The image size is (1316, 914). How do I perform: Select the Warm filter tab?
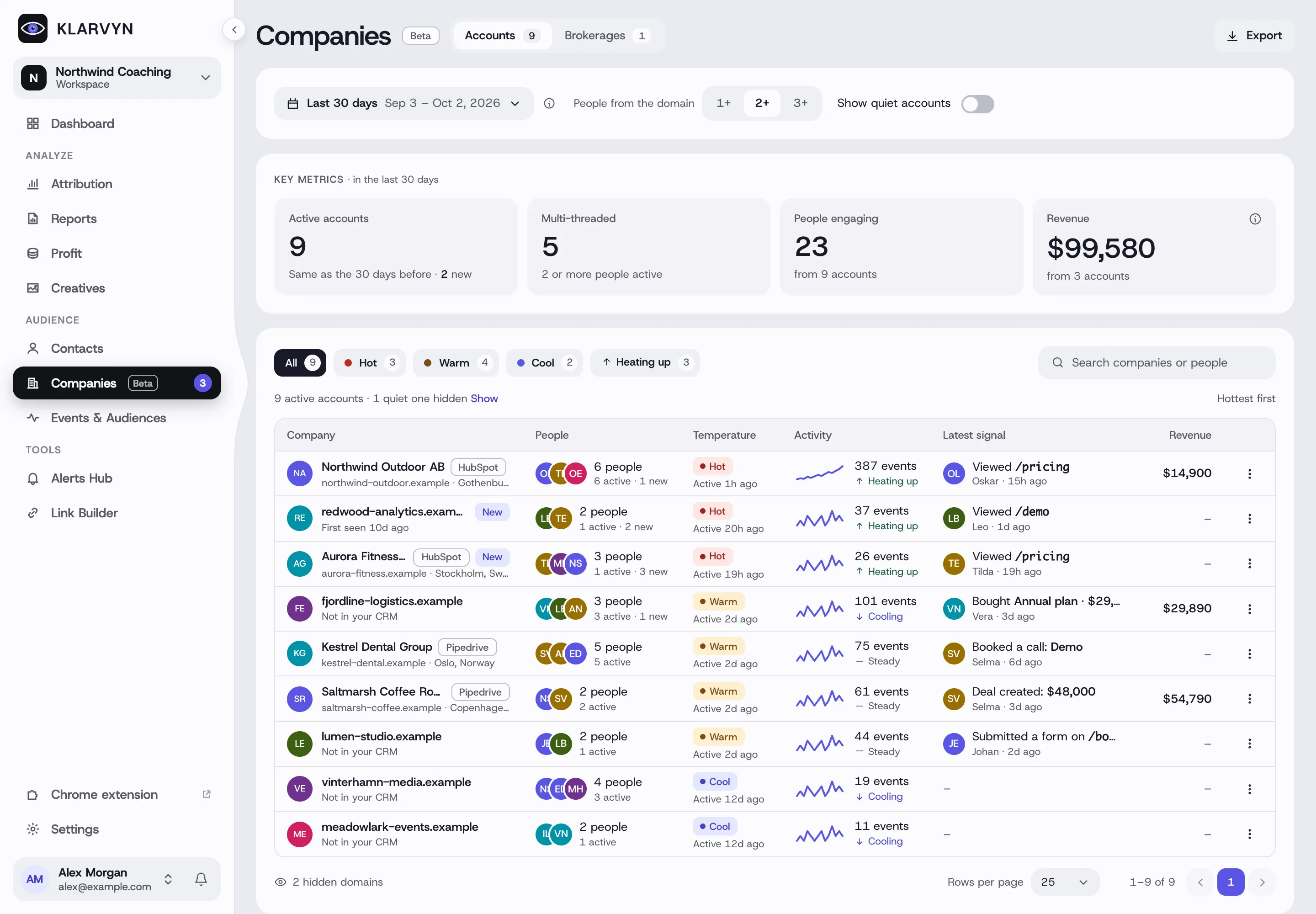(456, 362)
